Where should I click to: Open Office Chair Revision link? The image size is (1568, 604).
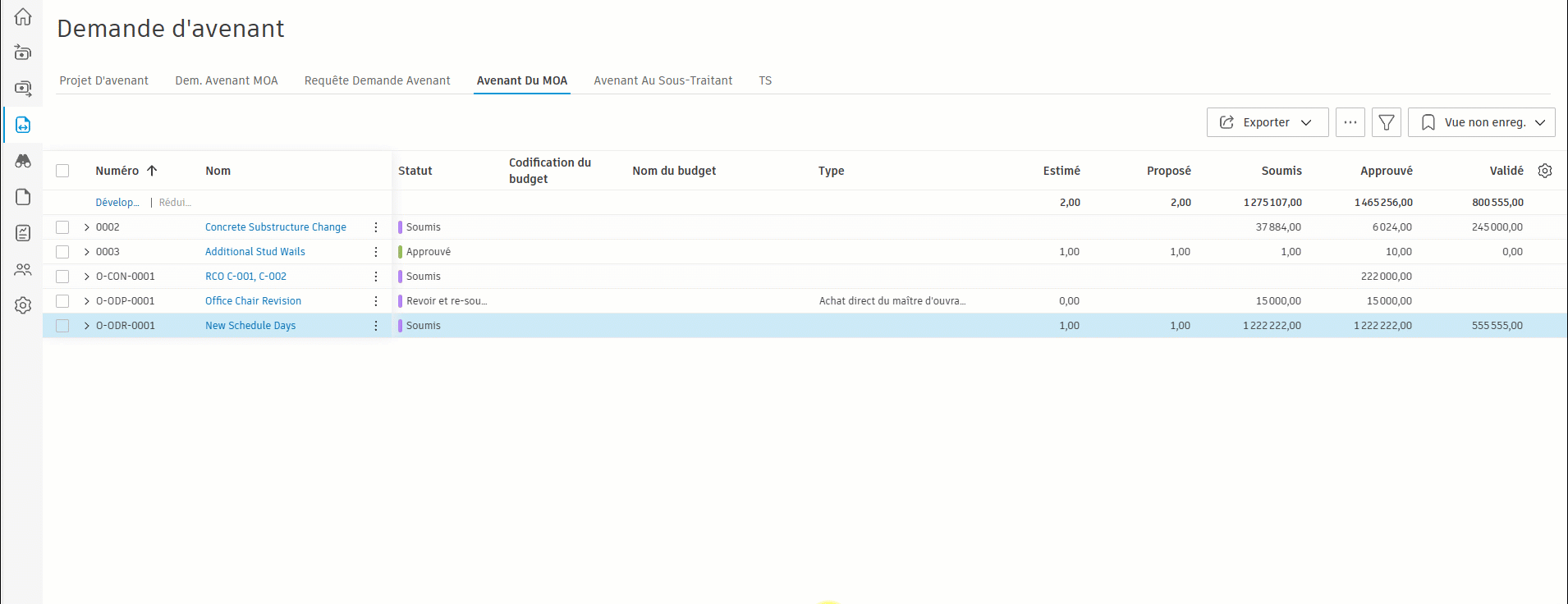pos(253,301)
